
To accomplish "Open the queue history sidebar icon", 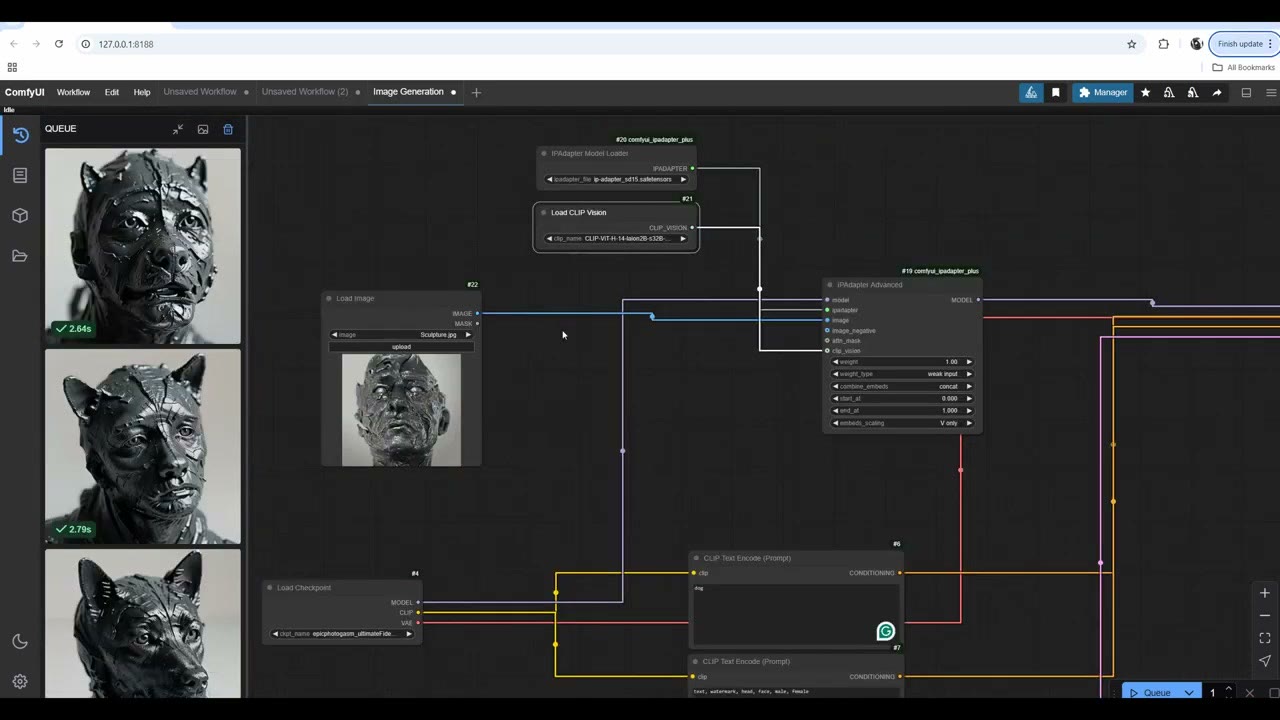I will (20, 135).
